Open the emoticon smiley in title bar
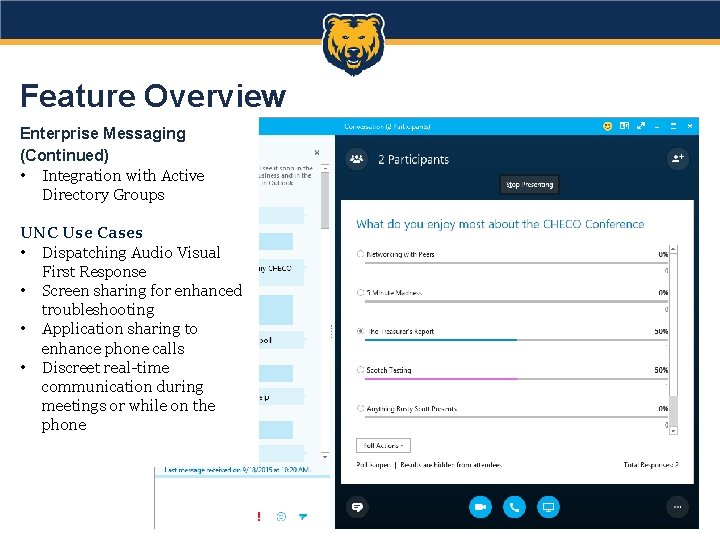The height and width of the screenshot is (540, 720). tap(607, 126)
